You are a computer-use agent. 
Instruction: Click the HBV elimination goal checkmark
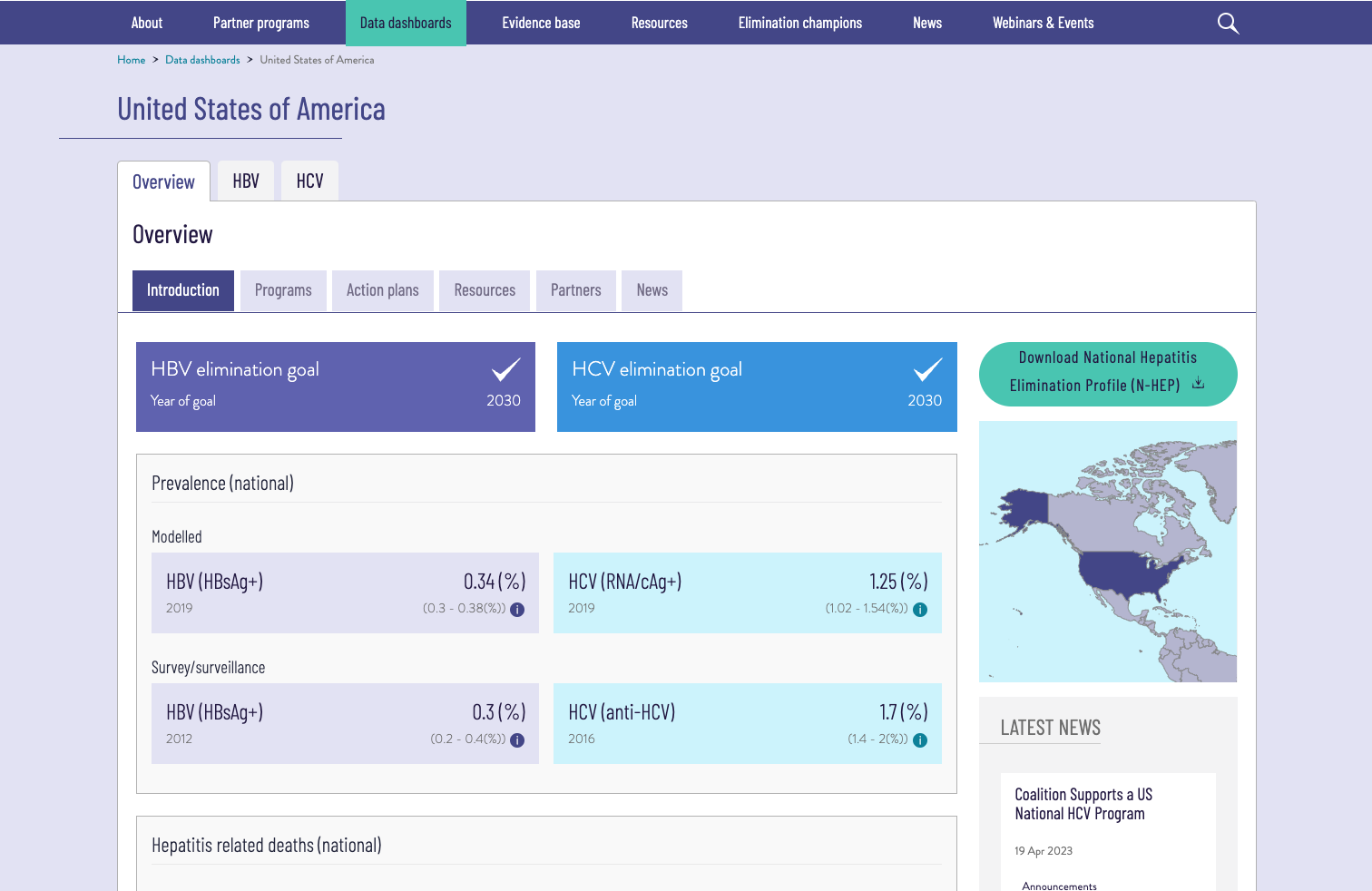(505, 369)
